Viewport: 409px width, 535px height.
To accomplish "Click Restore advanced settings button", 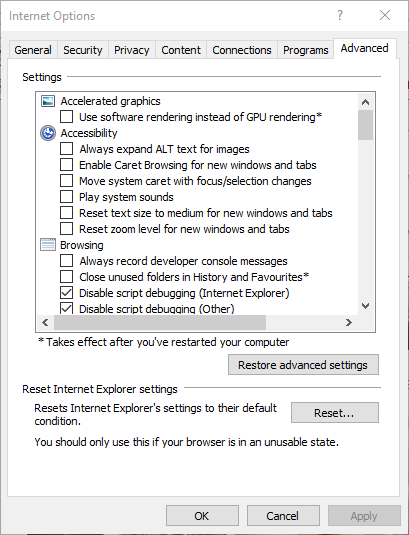I will 303,365.
